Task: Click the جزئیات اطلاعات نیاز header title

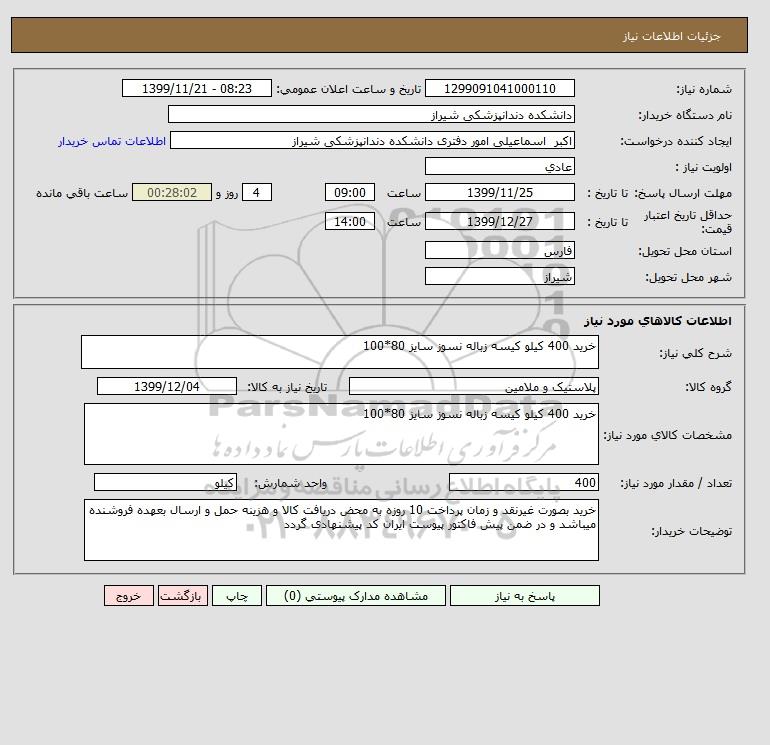Action: tap(671, 36)
